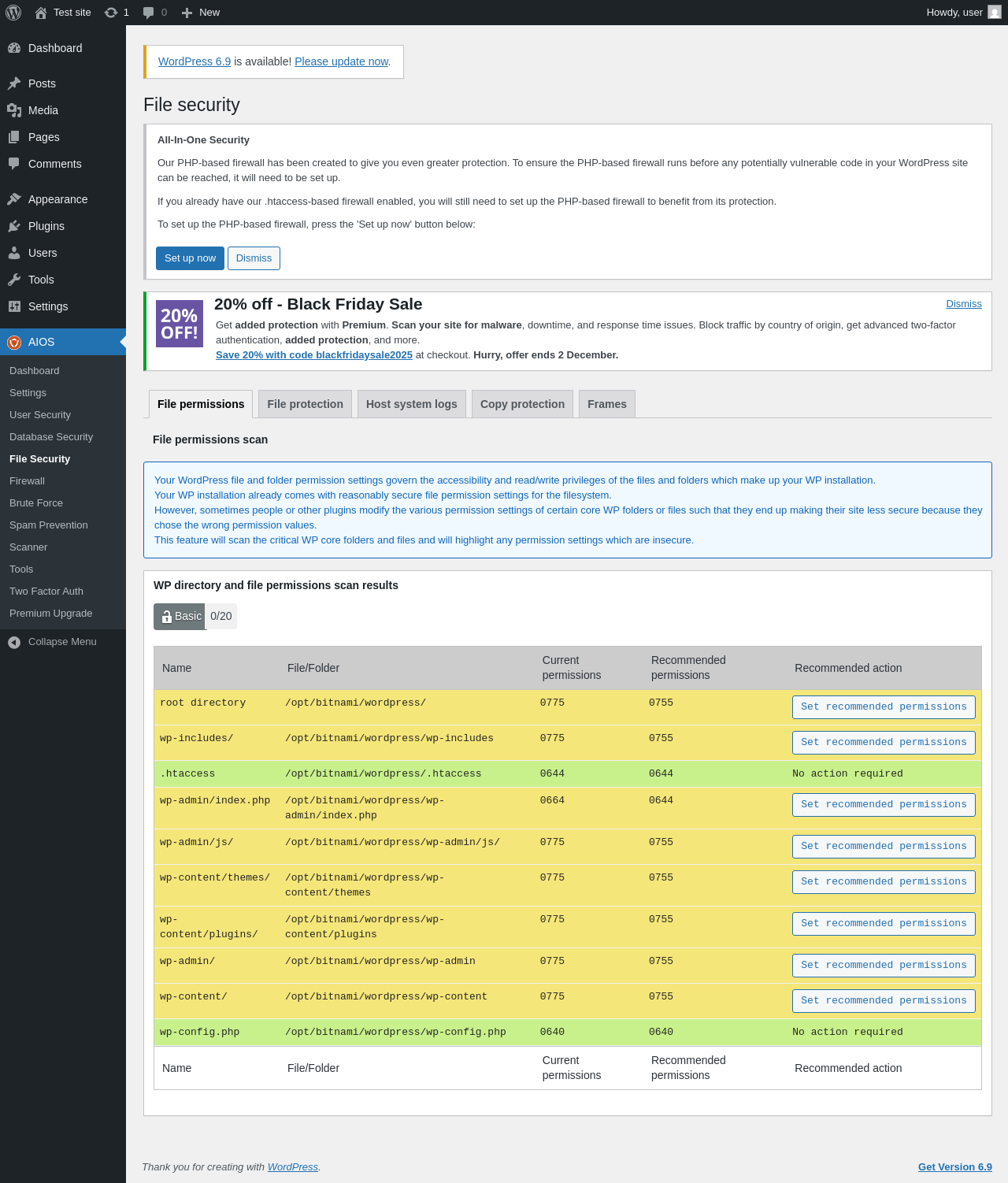This screenshot has height=1183, width=1008.
Task: Open the Scanner submenu
Action: pos(28,547)
